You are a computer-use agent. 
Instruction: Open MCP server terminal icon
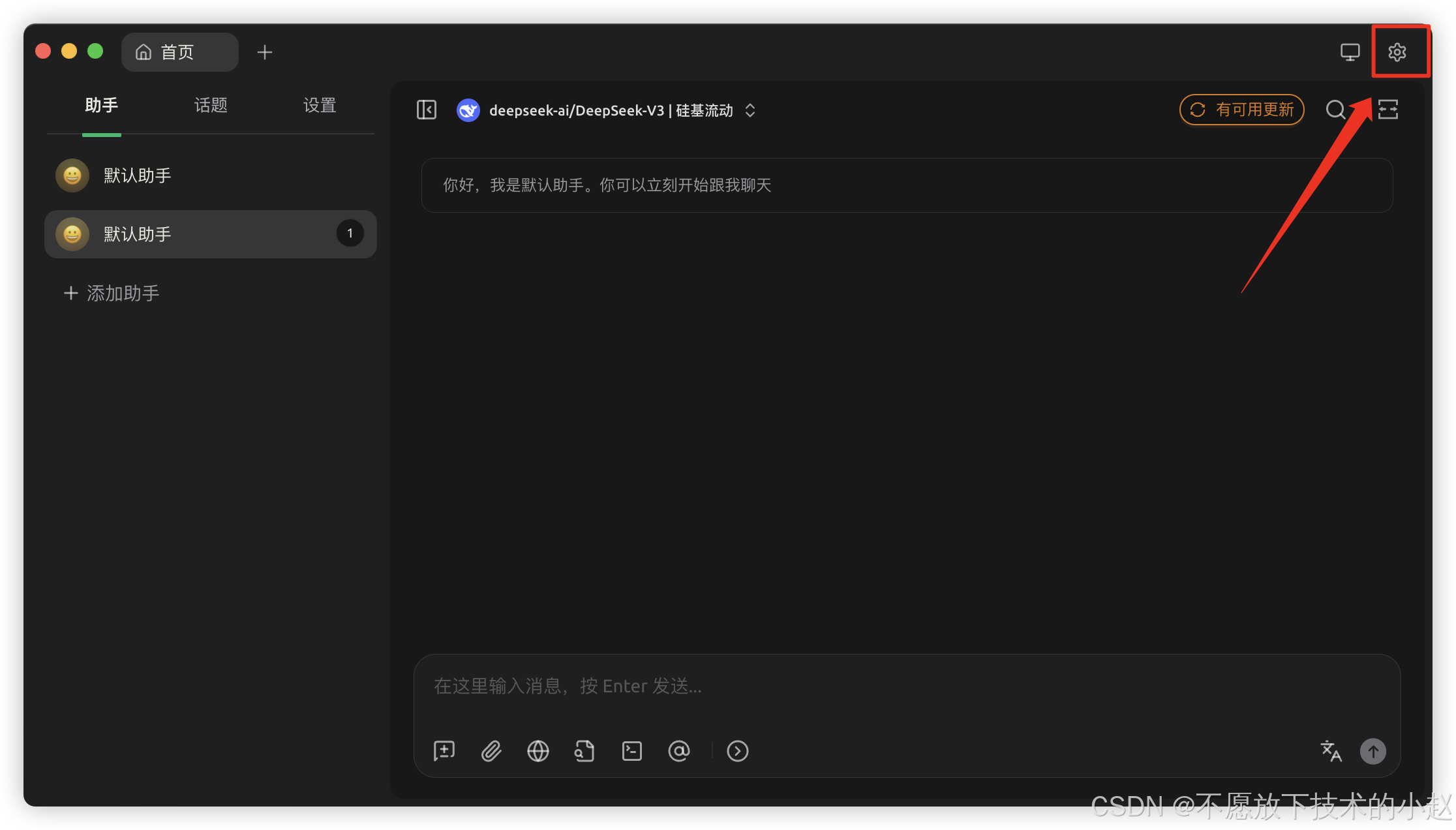click(632, 751)
